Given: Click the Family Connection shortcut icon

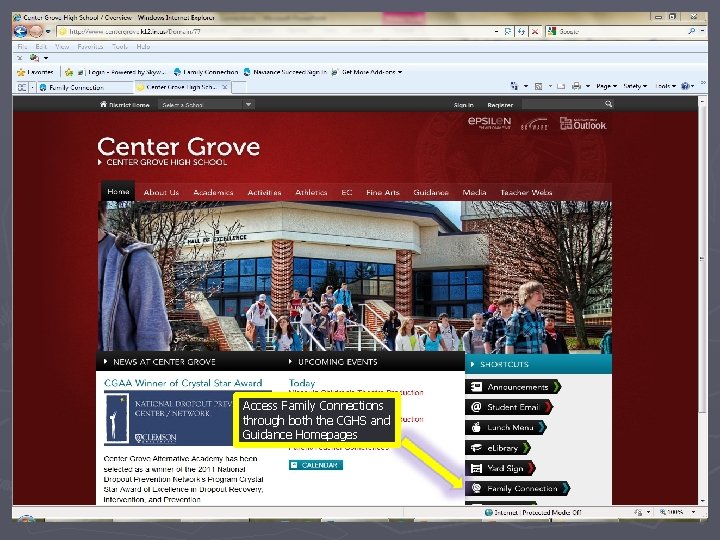Looking at the screenshot, I should tap(476, 488).
